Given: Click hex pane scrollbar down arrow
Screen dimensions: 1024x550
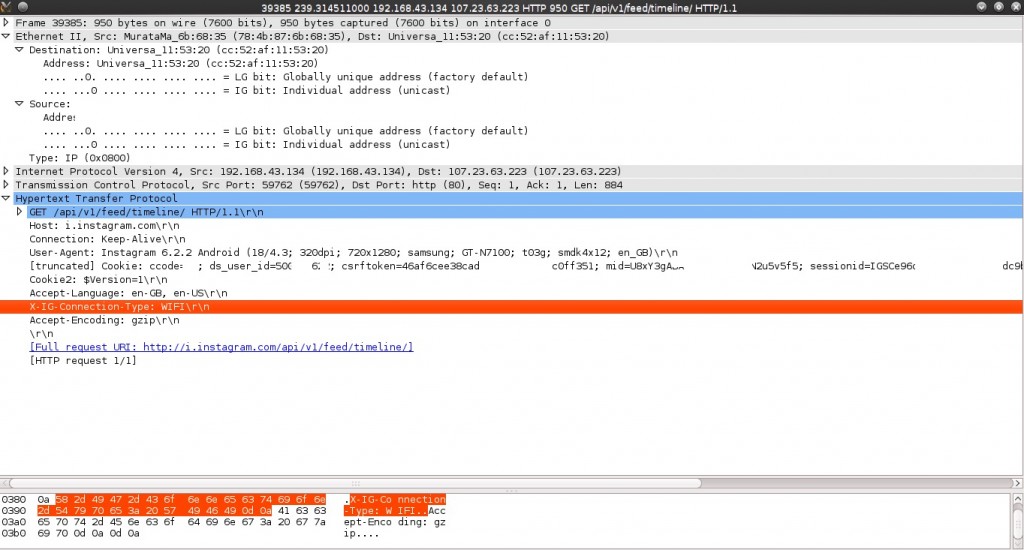Looking at the screenshot, I should [1017, 542].
